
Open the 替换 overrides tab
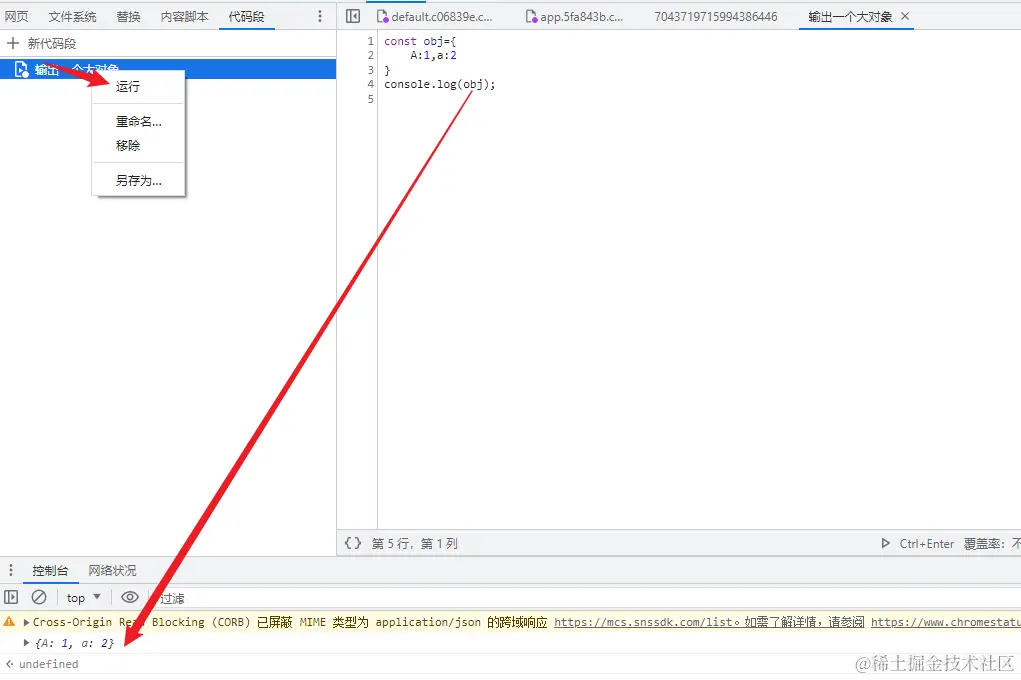tap(128, 17)
